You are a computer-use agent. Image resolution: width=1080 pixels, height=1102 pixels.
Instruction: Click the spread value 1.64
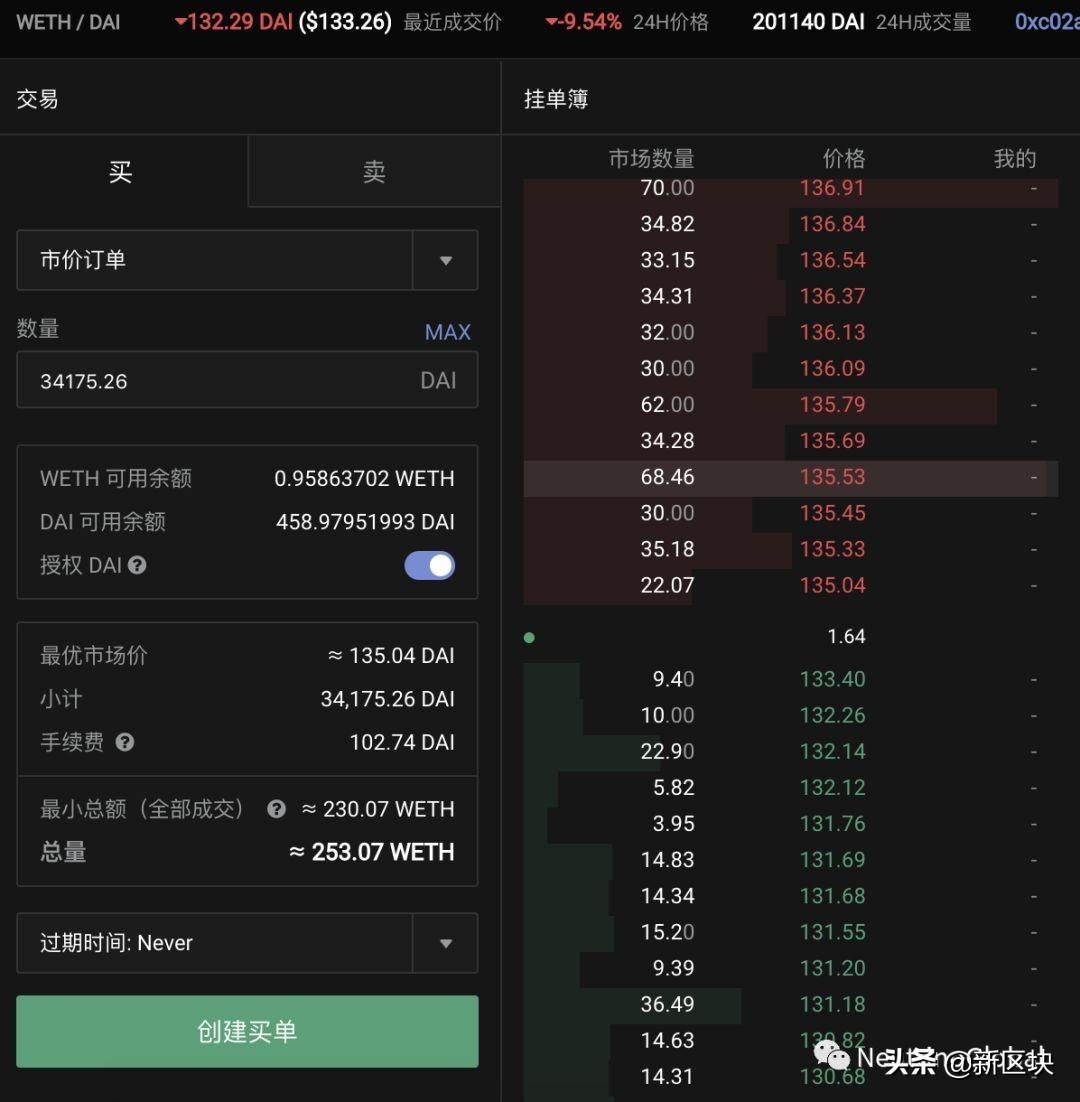tap(846, 637)
